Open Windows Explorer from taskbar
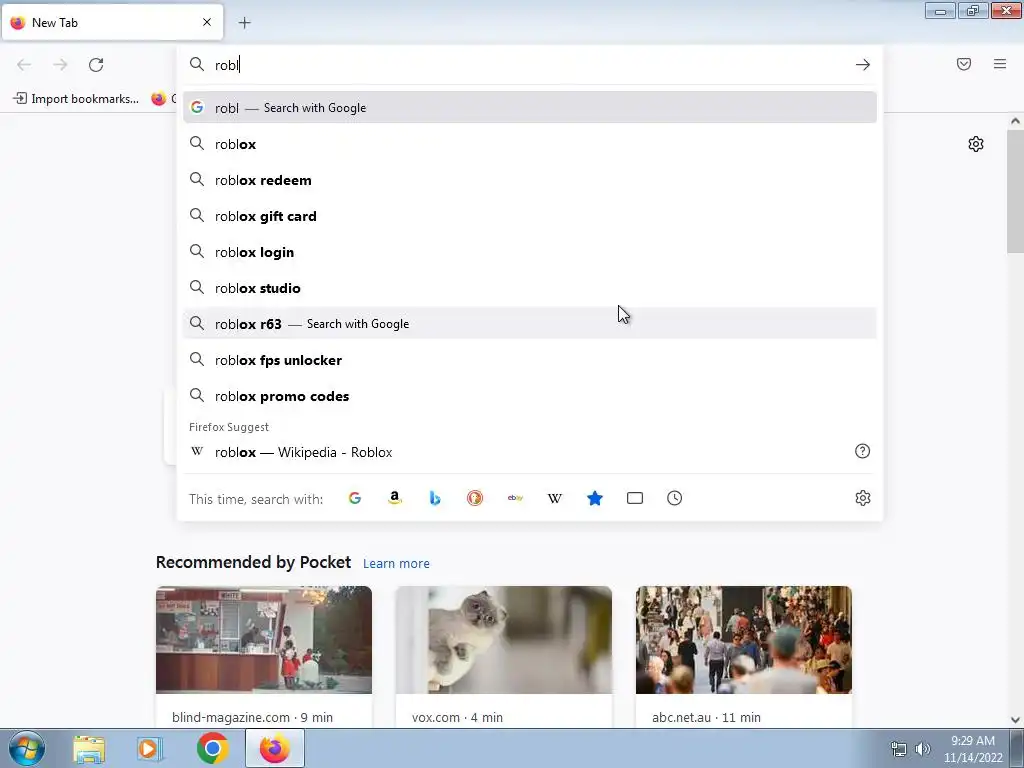The height and width of the screenshot is (768, 1024). point(89,748)
